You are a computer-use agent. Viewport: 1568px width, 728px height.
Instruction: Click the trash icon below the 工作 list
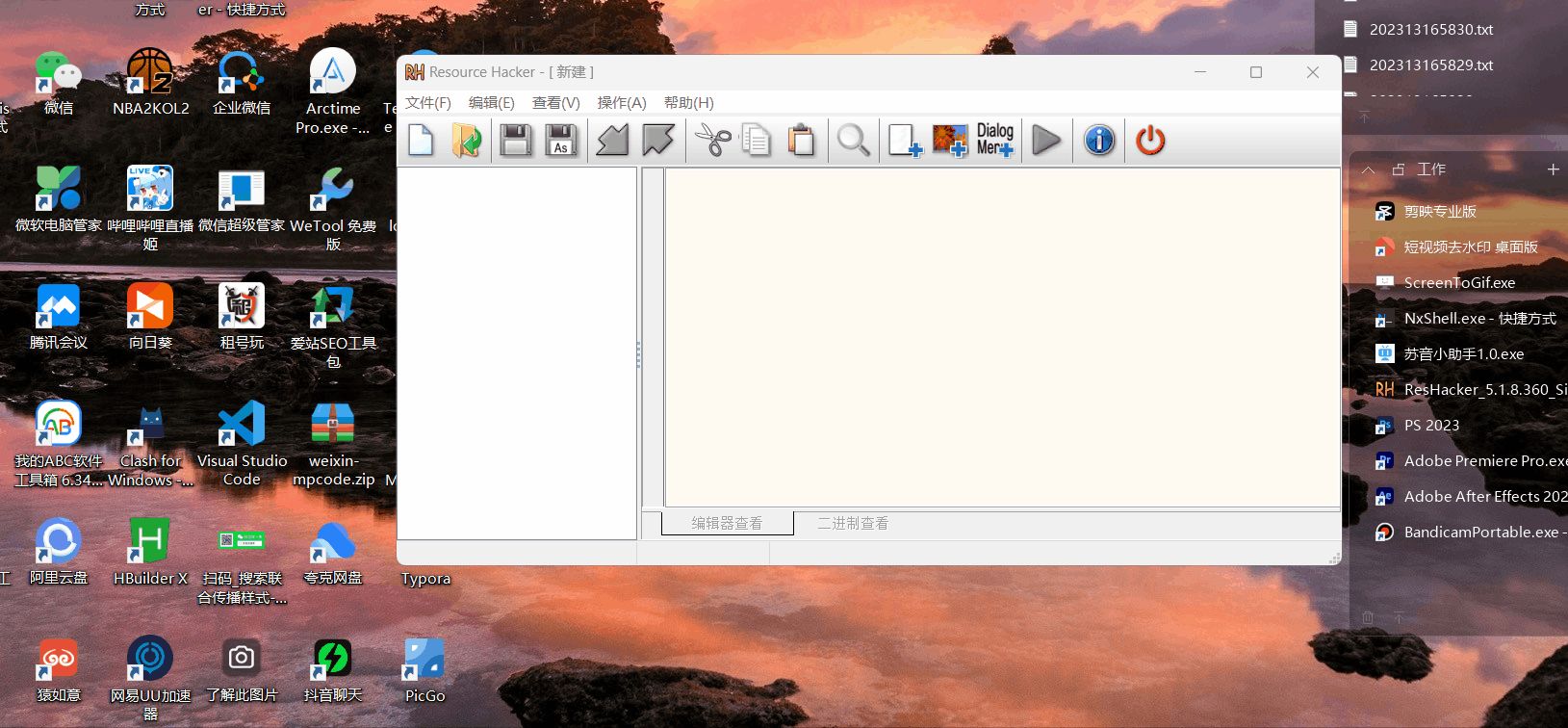click(x=1368, y=617)
